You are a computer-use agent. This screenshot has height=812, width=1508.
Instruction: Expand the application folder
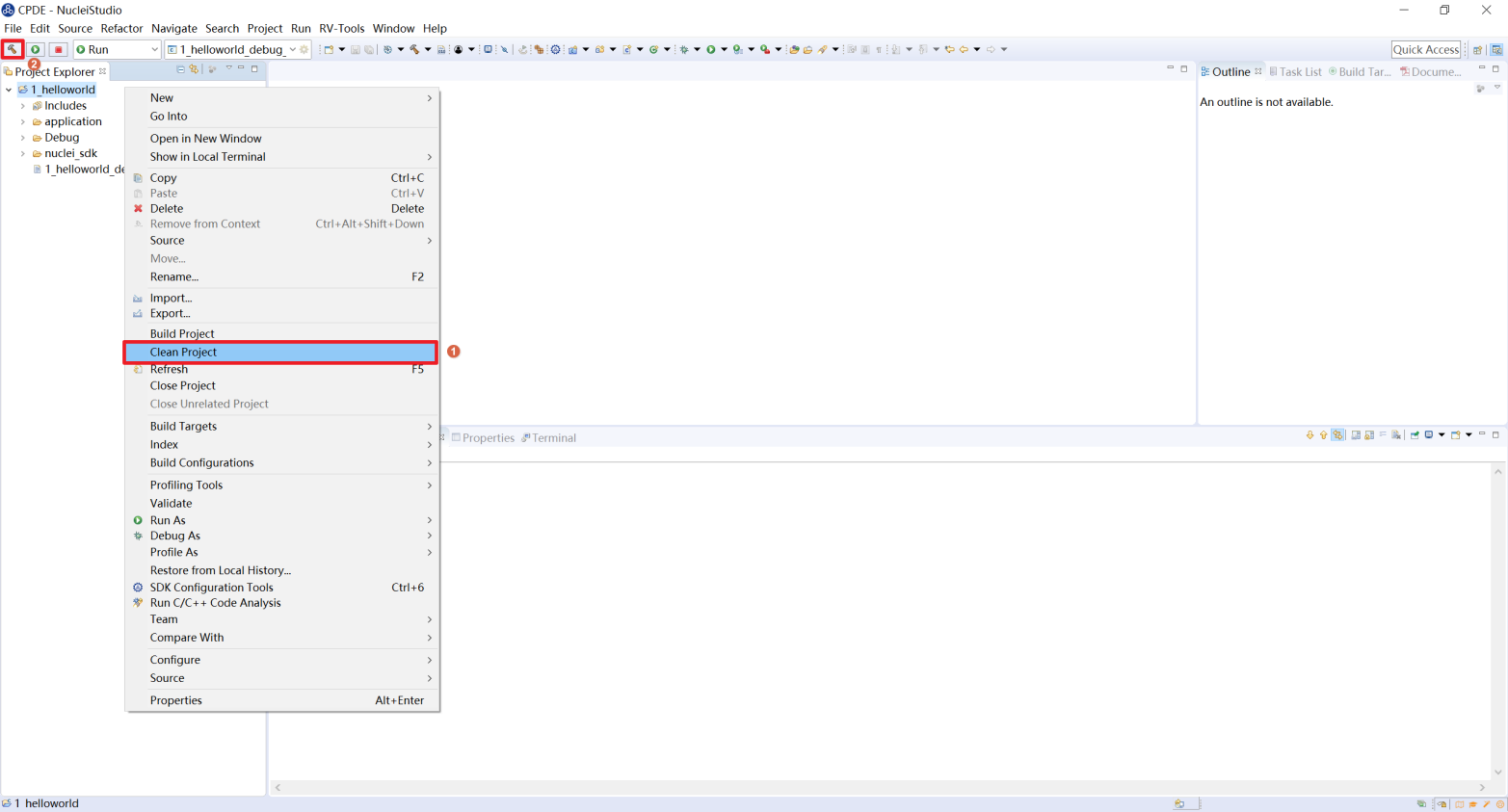pyautogui.click(x=23, y=121)
